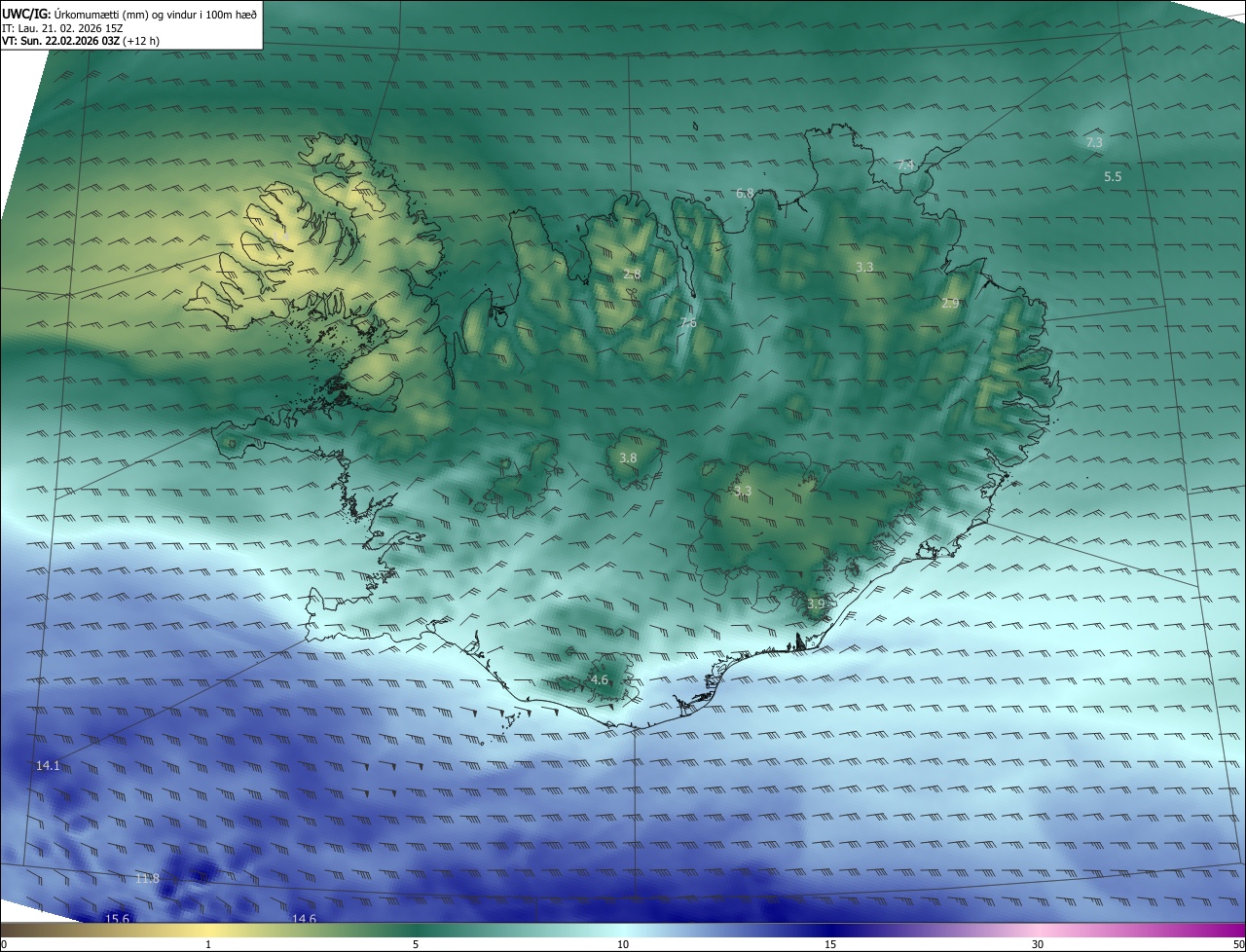1246x952 pixels.
Task: Select the 14.1 precipitation value label
Action: (x=48, y=766)
